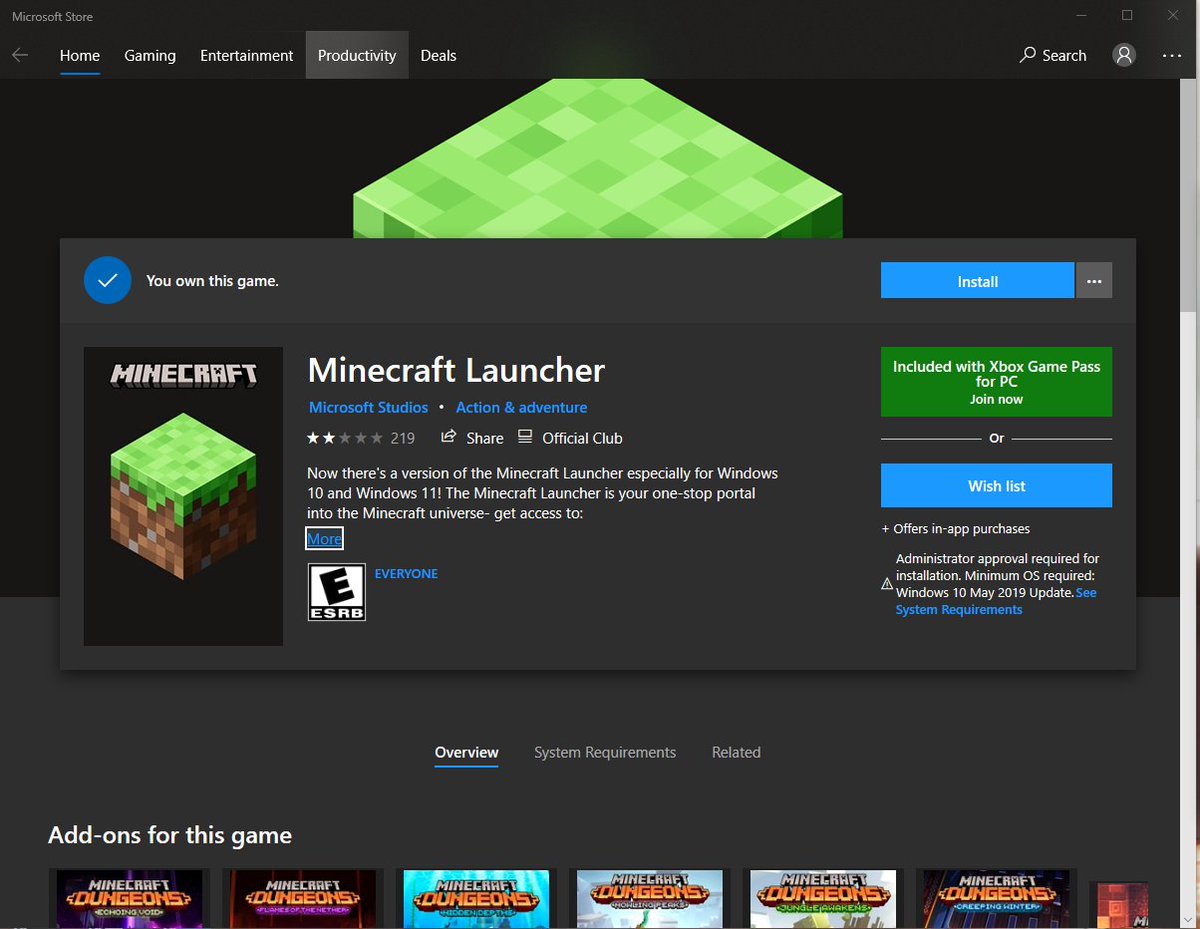This screenshot has height=929, width=1200.
Task: Open the Home tab
Action: click(80, 56)
